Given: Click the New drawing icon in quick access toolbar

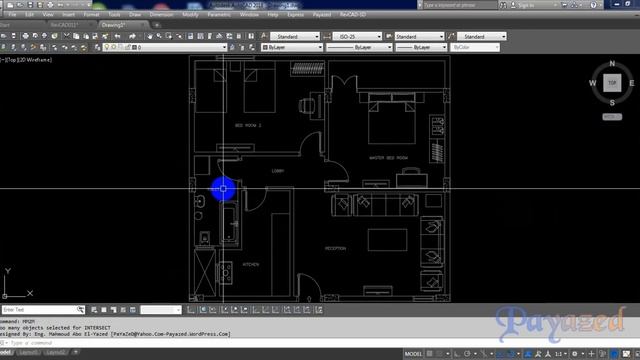Looking at the screenshot, I should point(10,5).
